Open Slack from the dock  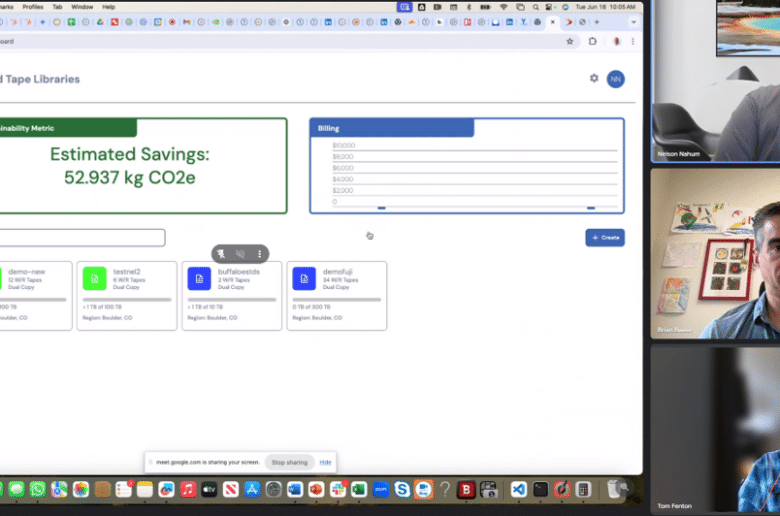[x=338, y=490]
